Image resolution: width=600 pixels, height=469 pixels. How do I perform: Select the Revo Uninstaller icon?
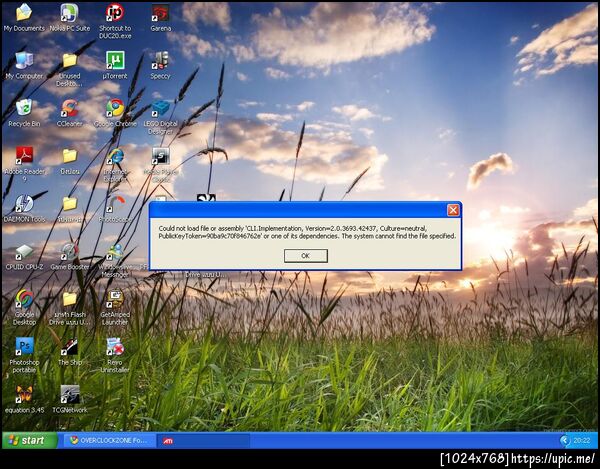[x=115, y=355]
